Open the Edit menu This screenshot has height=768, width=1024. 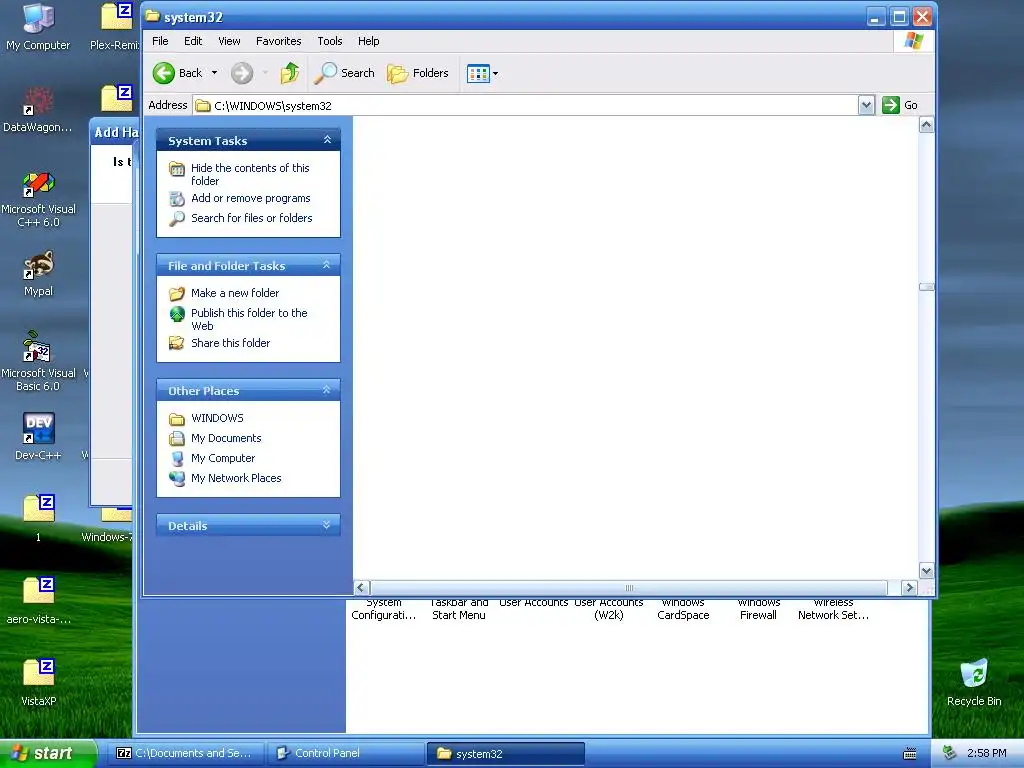(193, 41)
